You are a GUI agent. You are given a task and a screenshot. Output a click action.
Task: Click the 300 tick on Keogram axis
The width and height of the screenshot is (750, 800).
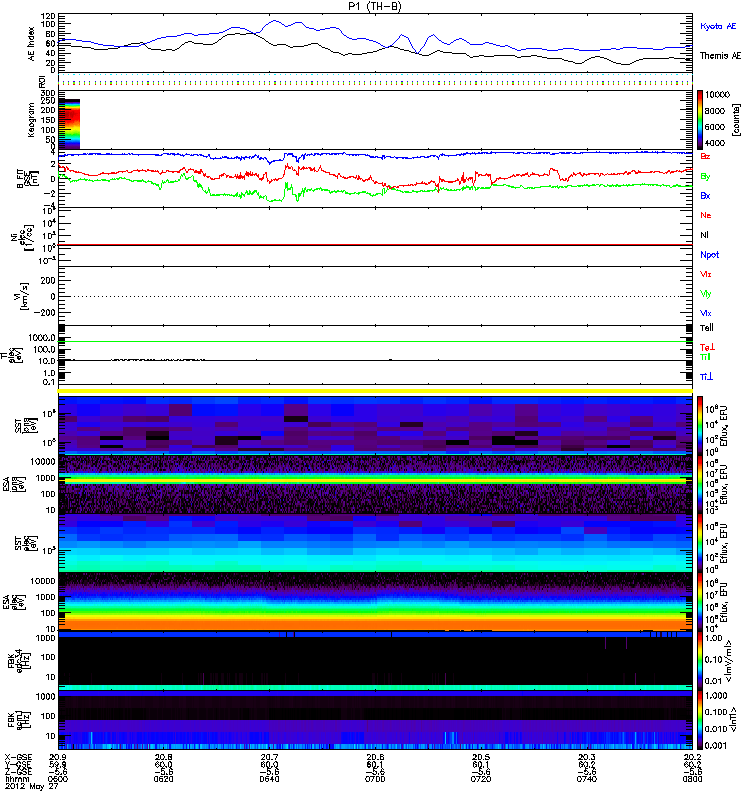(47, 93)
